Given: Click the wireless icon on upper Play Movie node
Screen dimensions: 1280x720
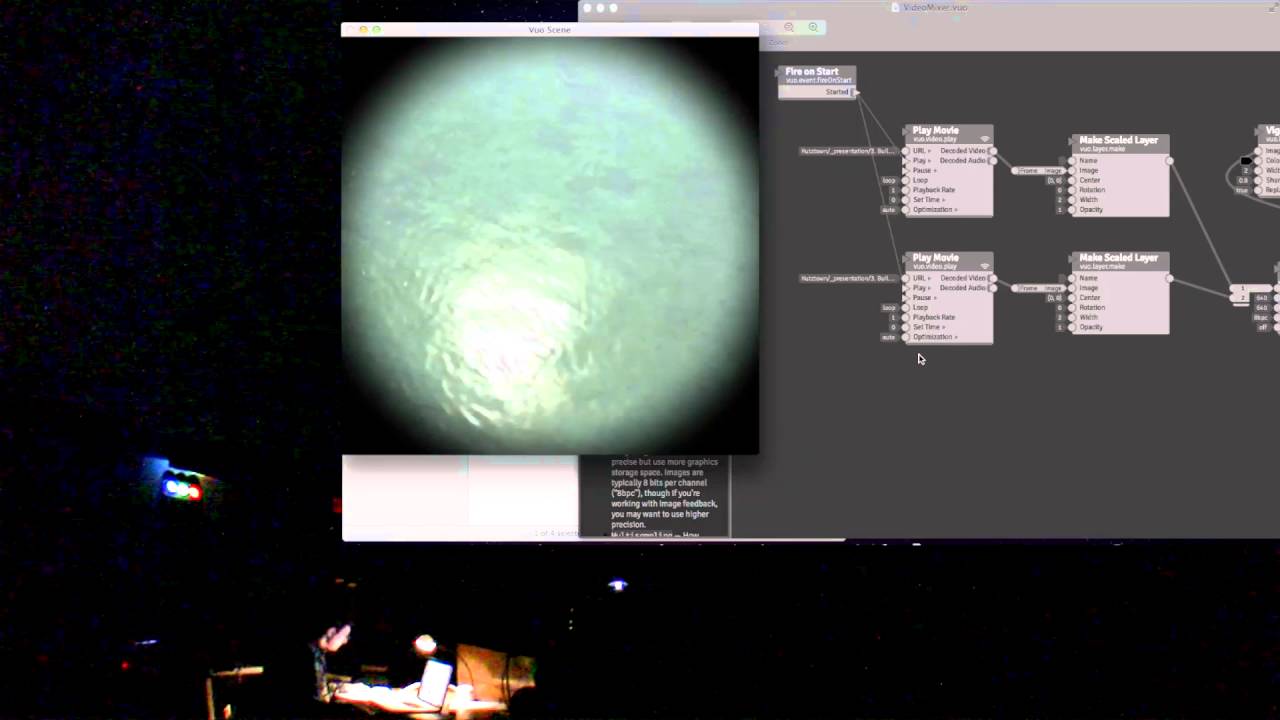Looking at the screenshot, I should coord(984,139).
